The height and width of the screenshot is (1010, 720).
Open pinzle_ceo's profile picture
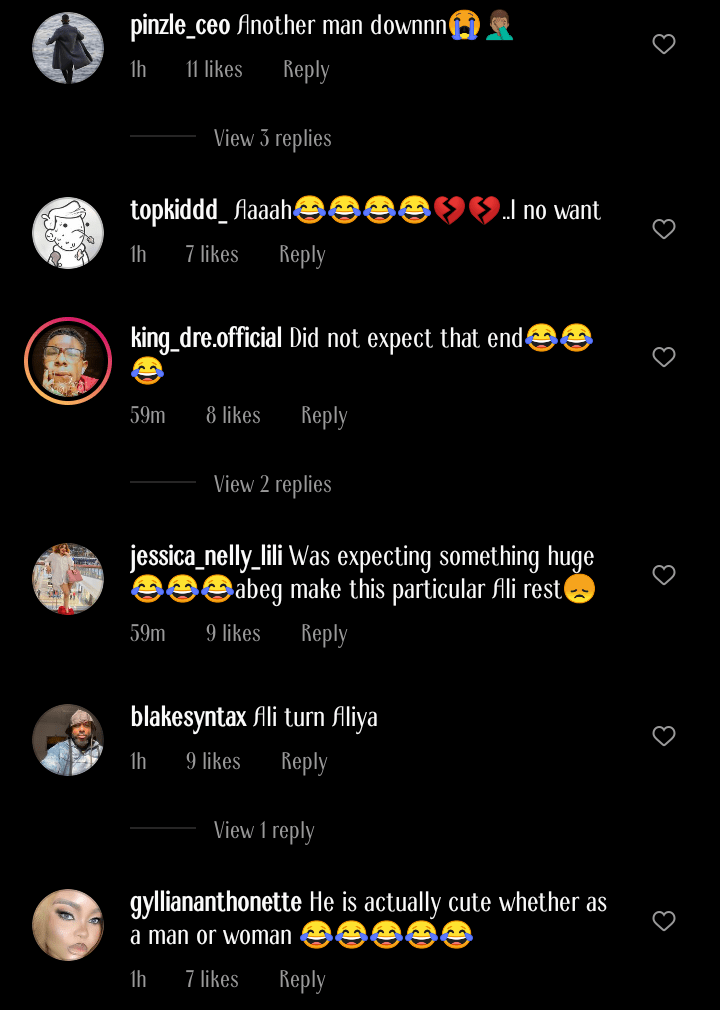tap(68, 48)
